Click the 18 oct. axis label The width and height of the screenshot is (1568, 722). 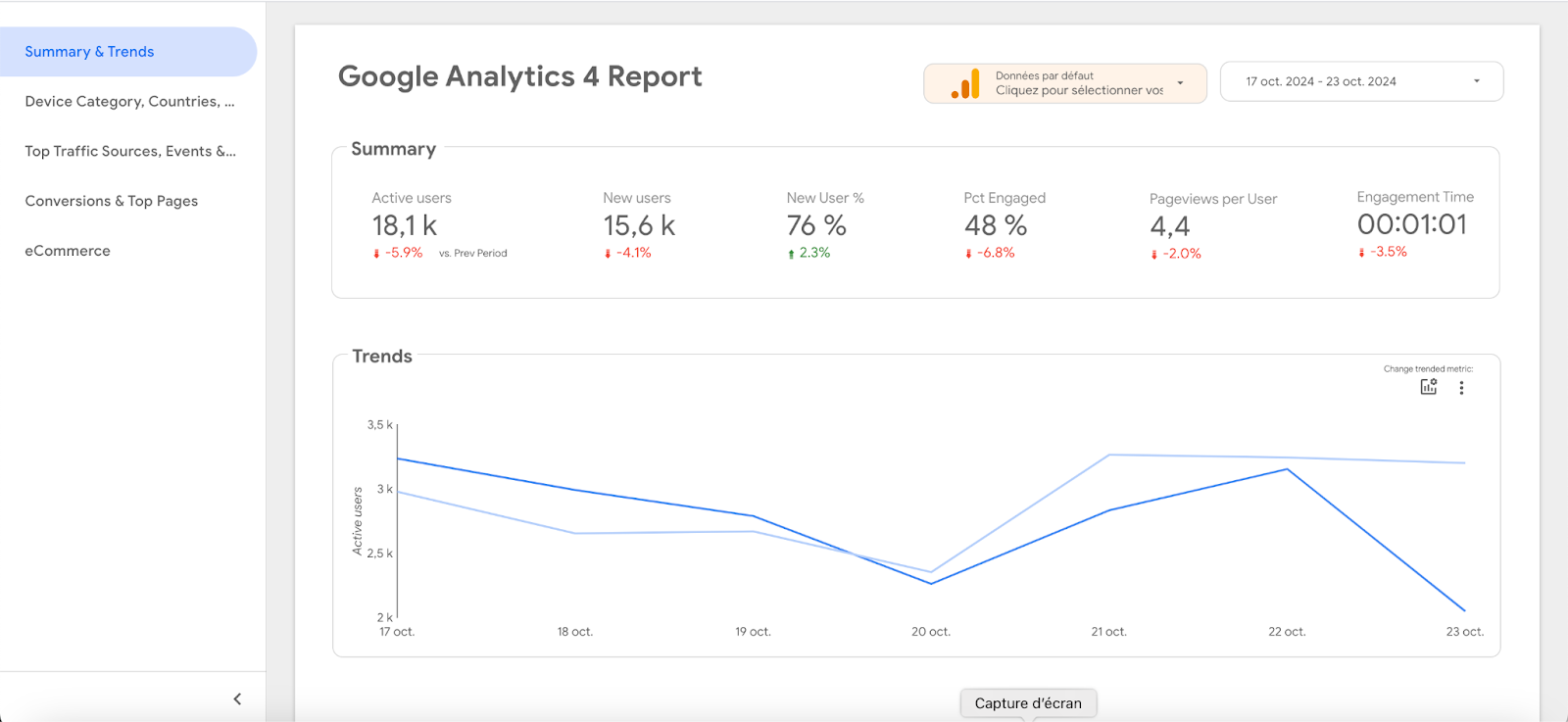[575, 632]
